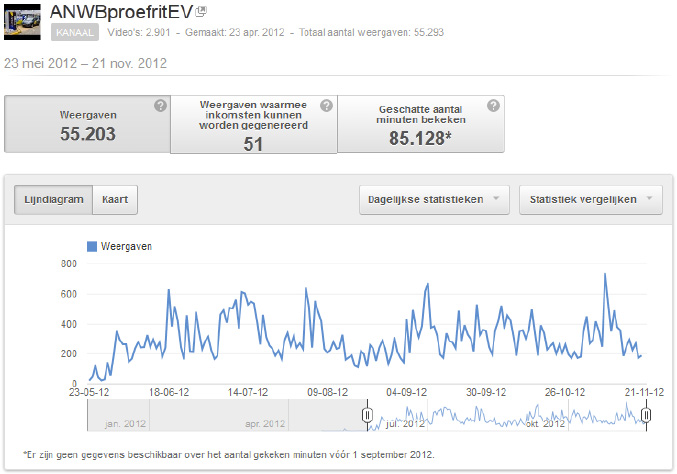Select the Weergaven 55.203 metric card
677x474 pixels.
pyautogui.click(x=87, y=124)
